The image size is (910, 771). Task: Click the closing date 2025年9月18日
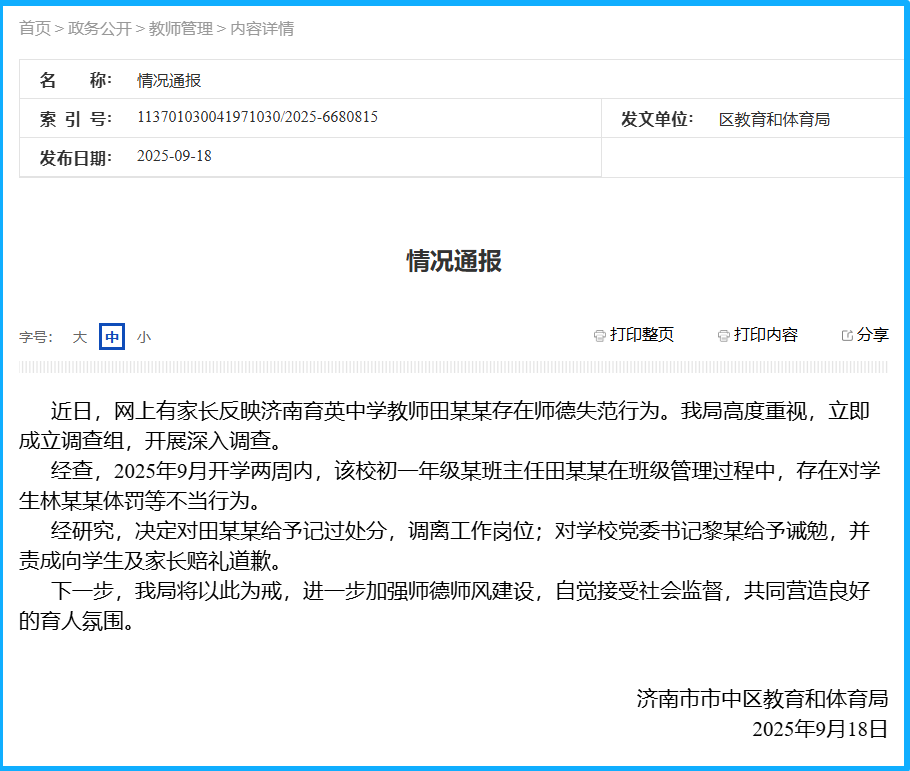point(820,728)
